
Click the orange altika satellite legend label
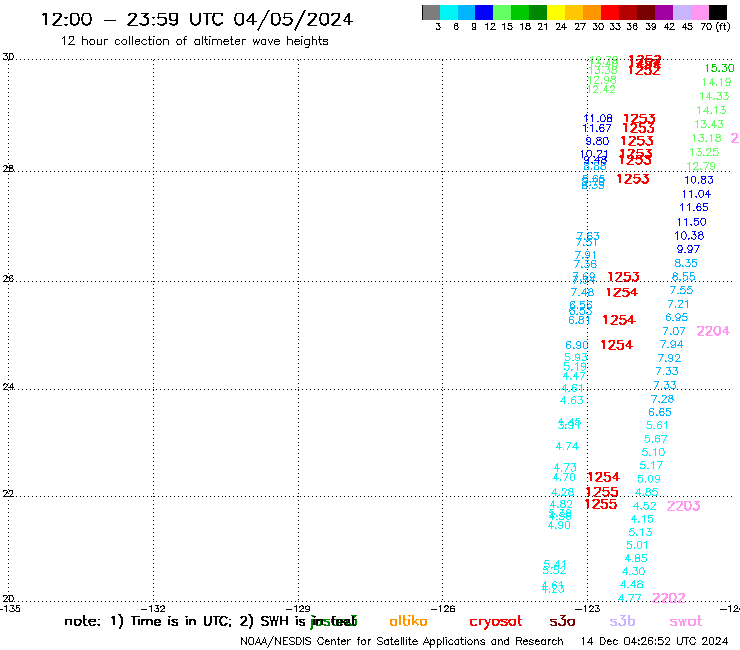(408, 621)
